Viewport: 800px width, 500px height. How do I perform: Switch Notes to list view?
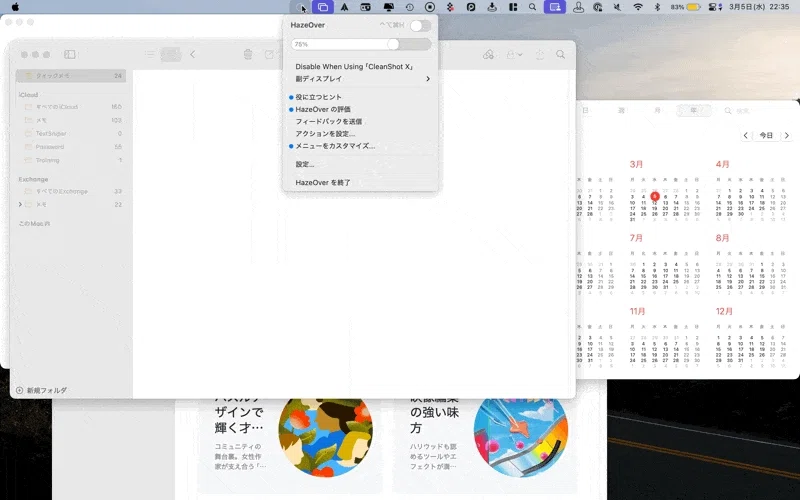point(149,55)
